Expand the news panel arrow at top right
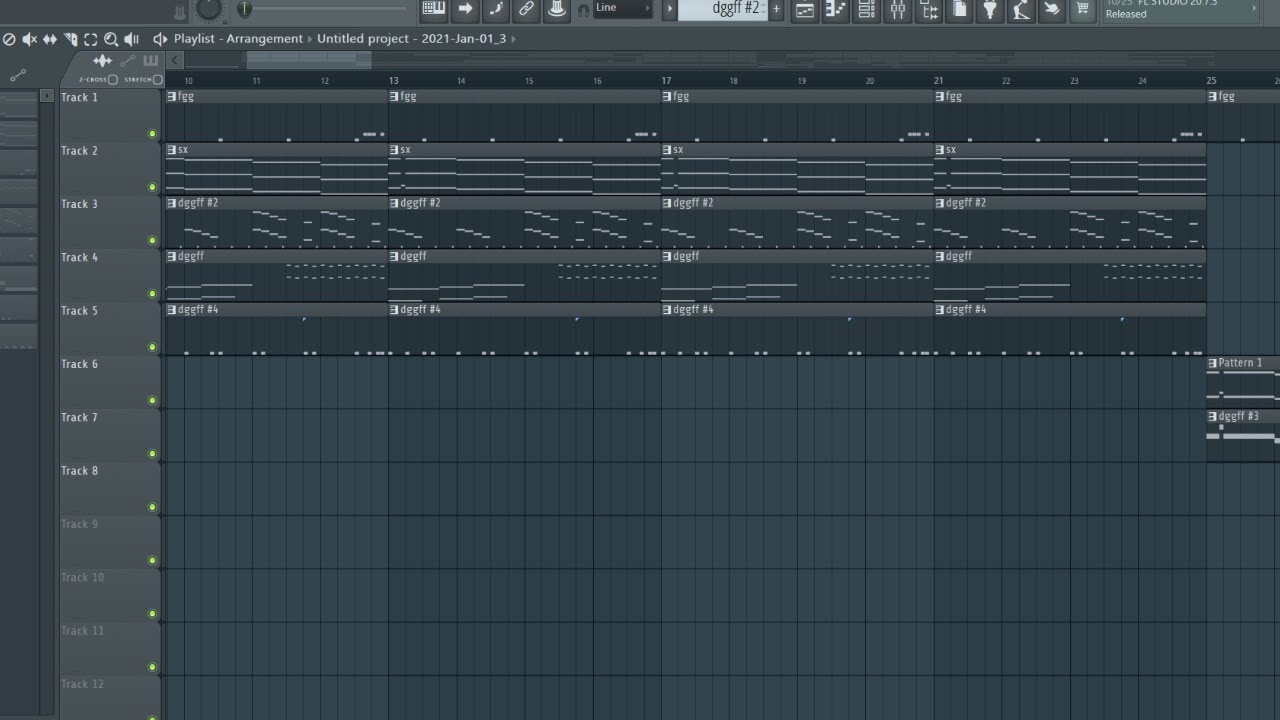The image size is (1280, 720). tap(1255, 8)
